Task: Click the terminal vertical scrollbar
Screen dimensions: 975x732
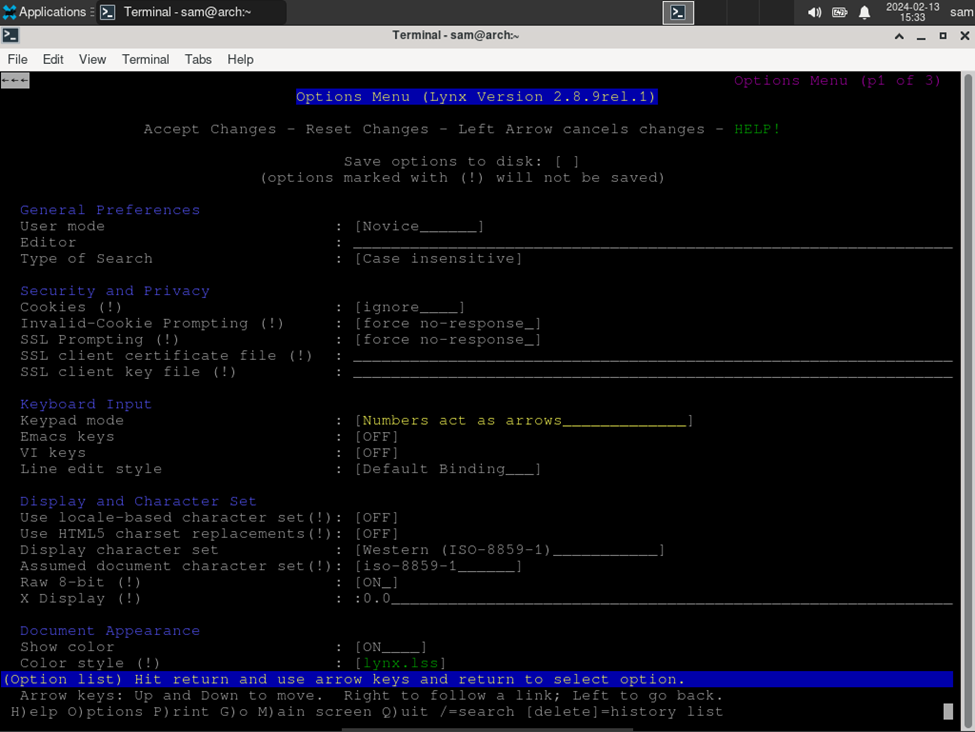Action: 968,398
